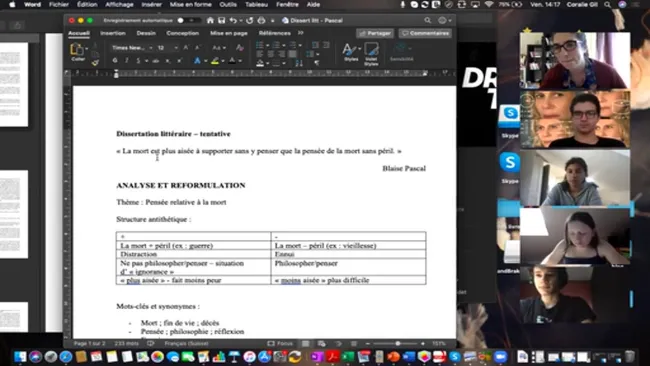Click the zoom out minus button

tap(368, 344)
